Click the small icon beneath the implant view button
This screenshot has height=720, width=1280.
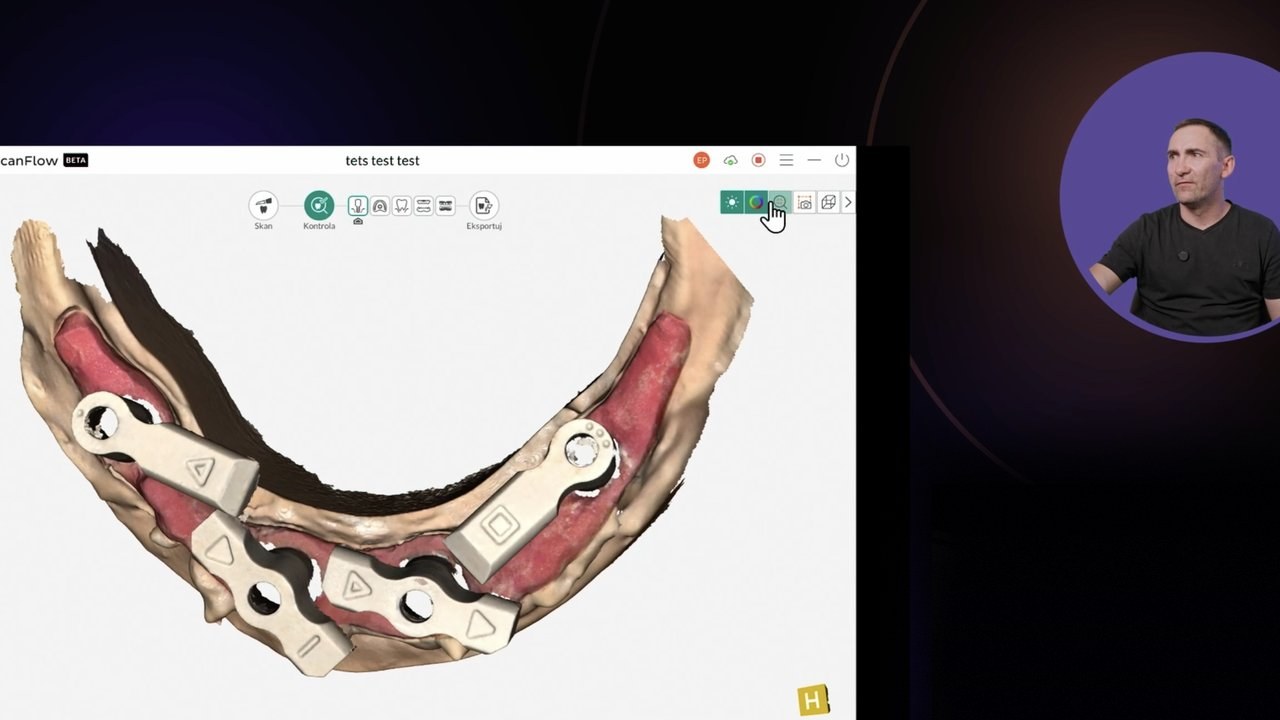coord(358,221)
